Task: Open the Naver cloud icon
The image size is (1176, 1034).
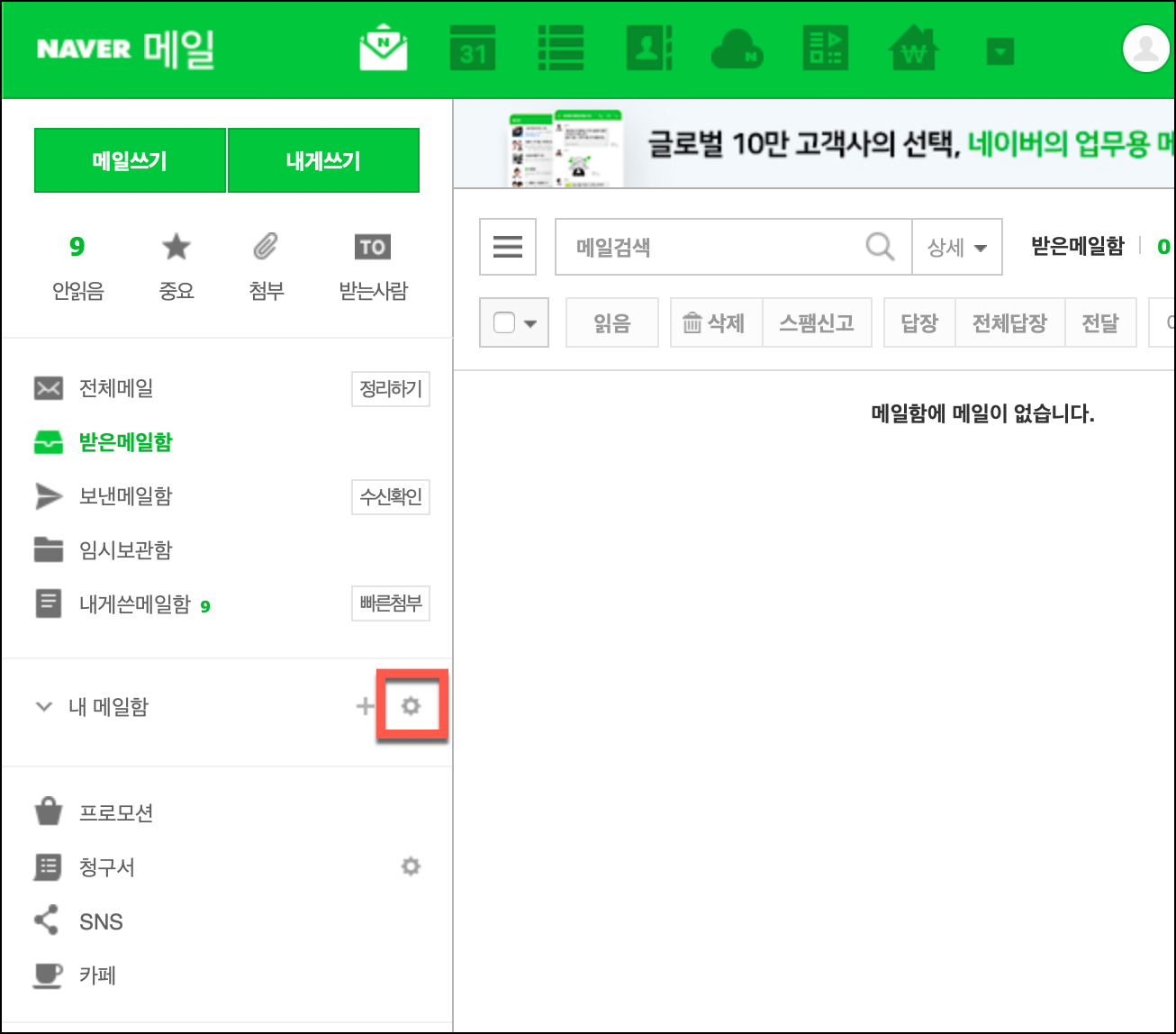Action: coord(737,50)
